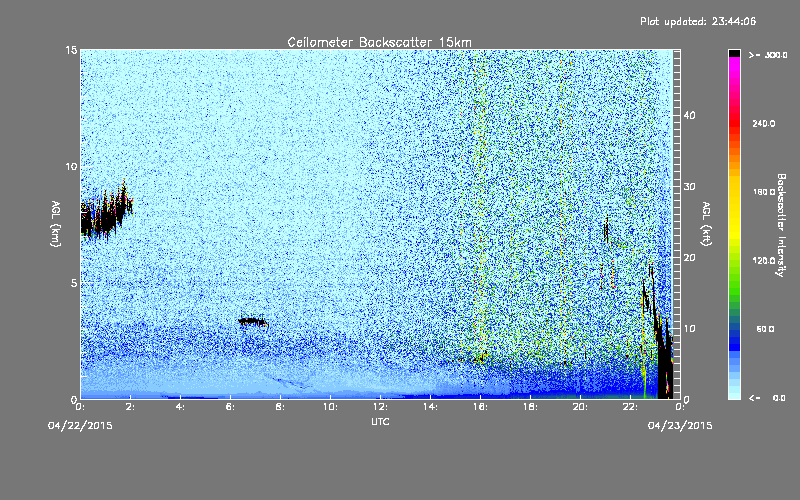The width and height of the screenshot is (800, 500).
Task: Click the '<= 0.0' colorbar label
Action: click(768, 398)
